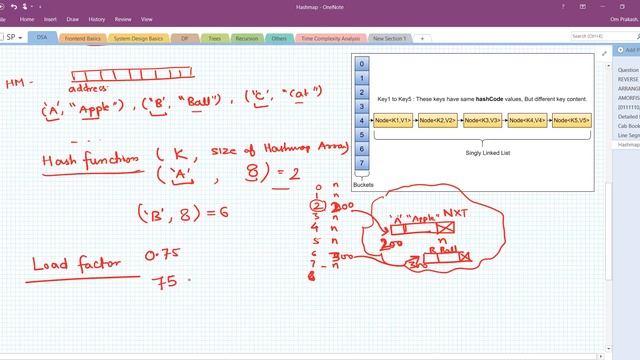Expand the page with the full-page view arrow icon

point(604,53)
